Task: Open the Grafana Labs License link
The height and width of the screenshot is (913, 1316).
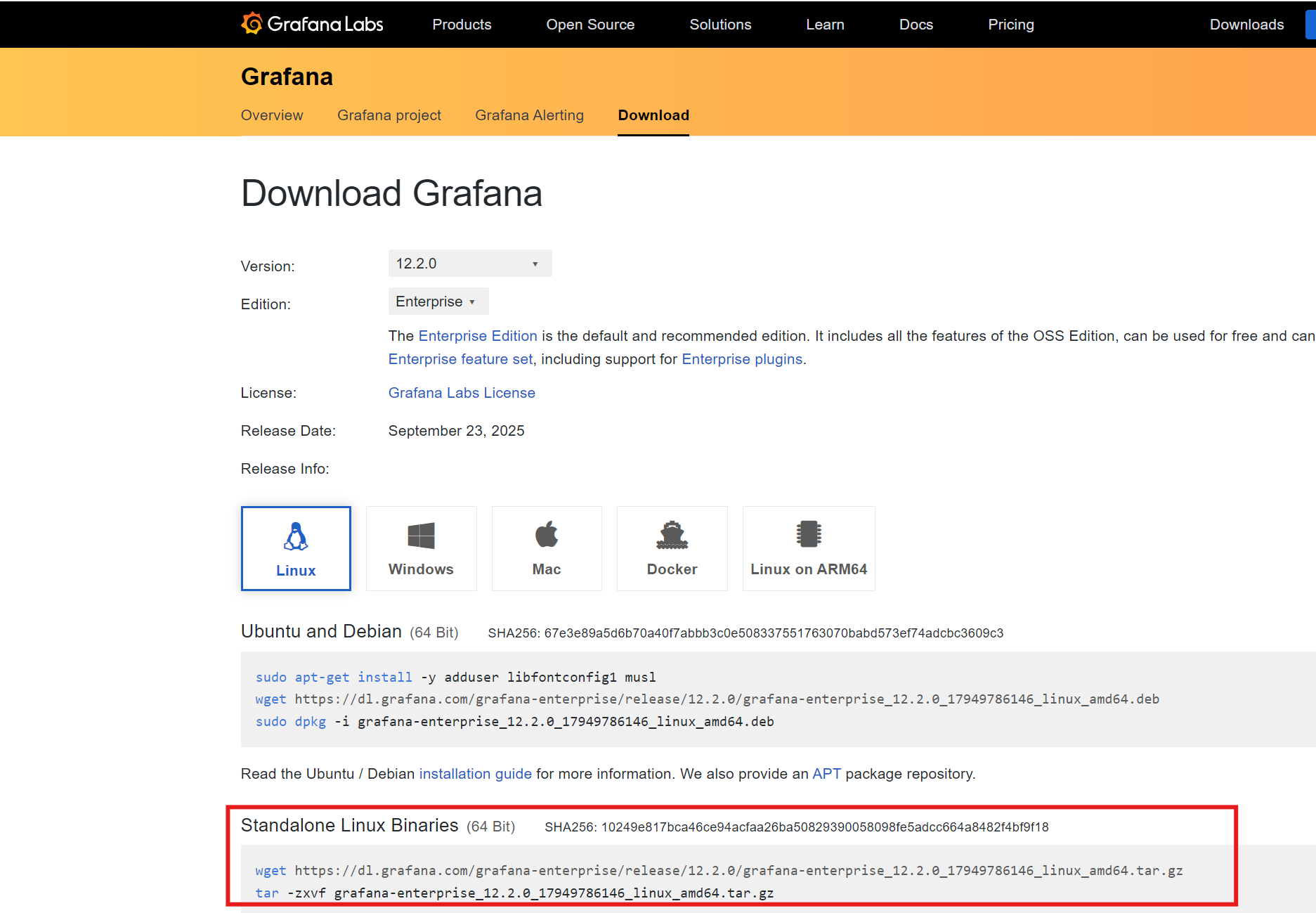Action: coord(462,393)
